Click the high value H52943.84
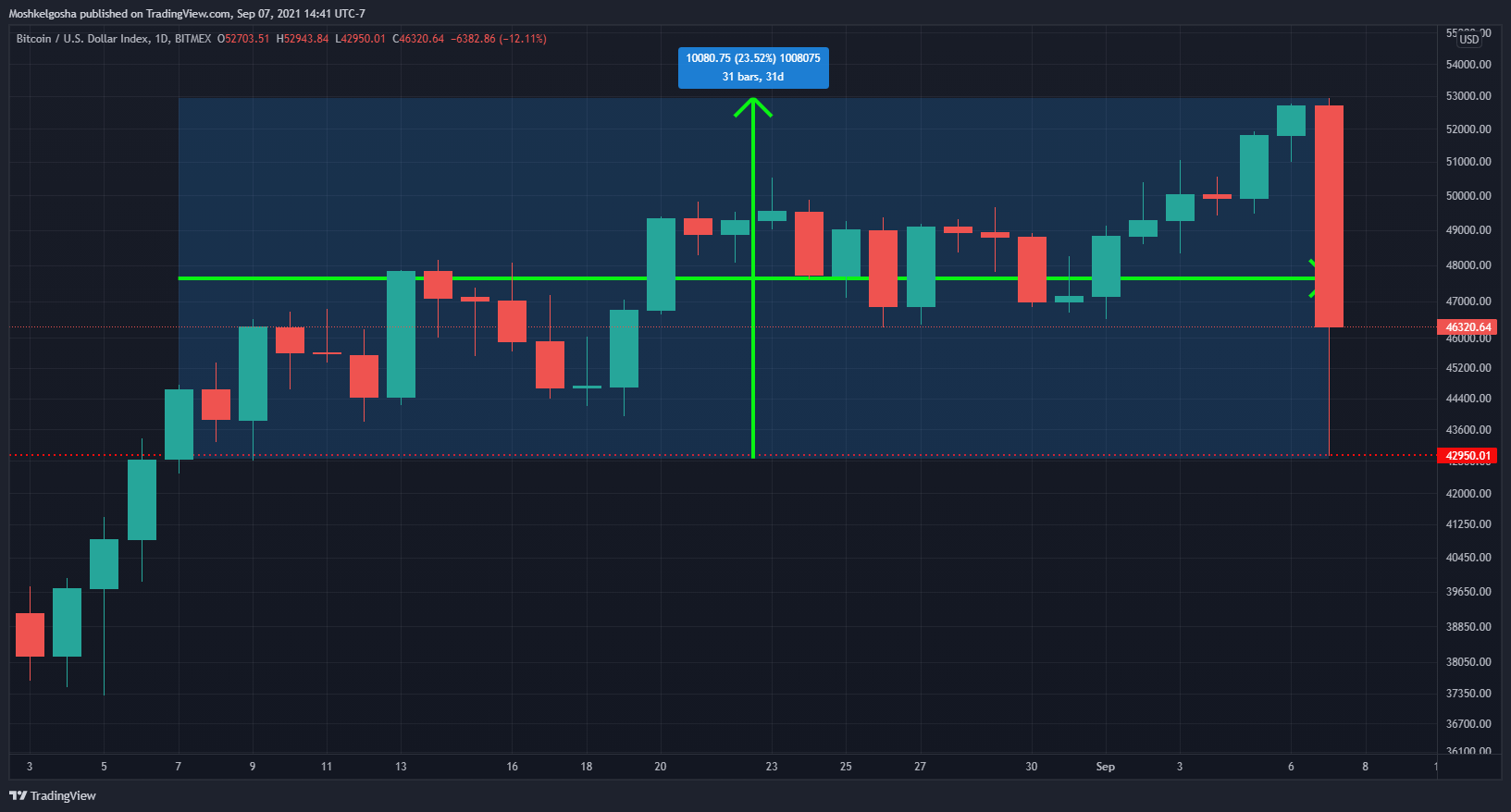The height and width of the screenshot is (812, 1511). coord(303,39)
